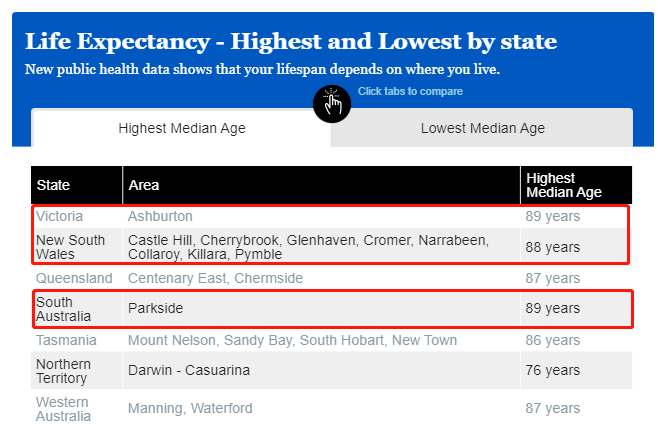This screenshot has width=658, height=441.
Task: Switch to the Lowest Median Age tab
Action: click(x=482, y=128)
